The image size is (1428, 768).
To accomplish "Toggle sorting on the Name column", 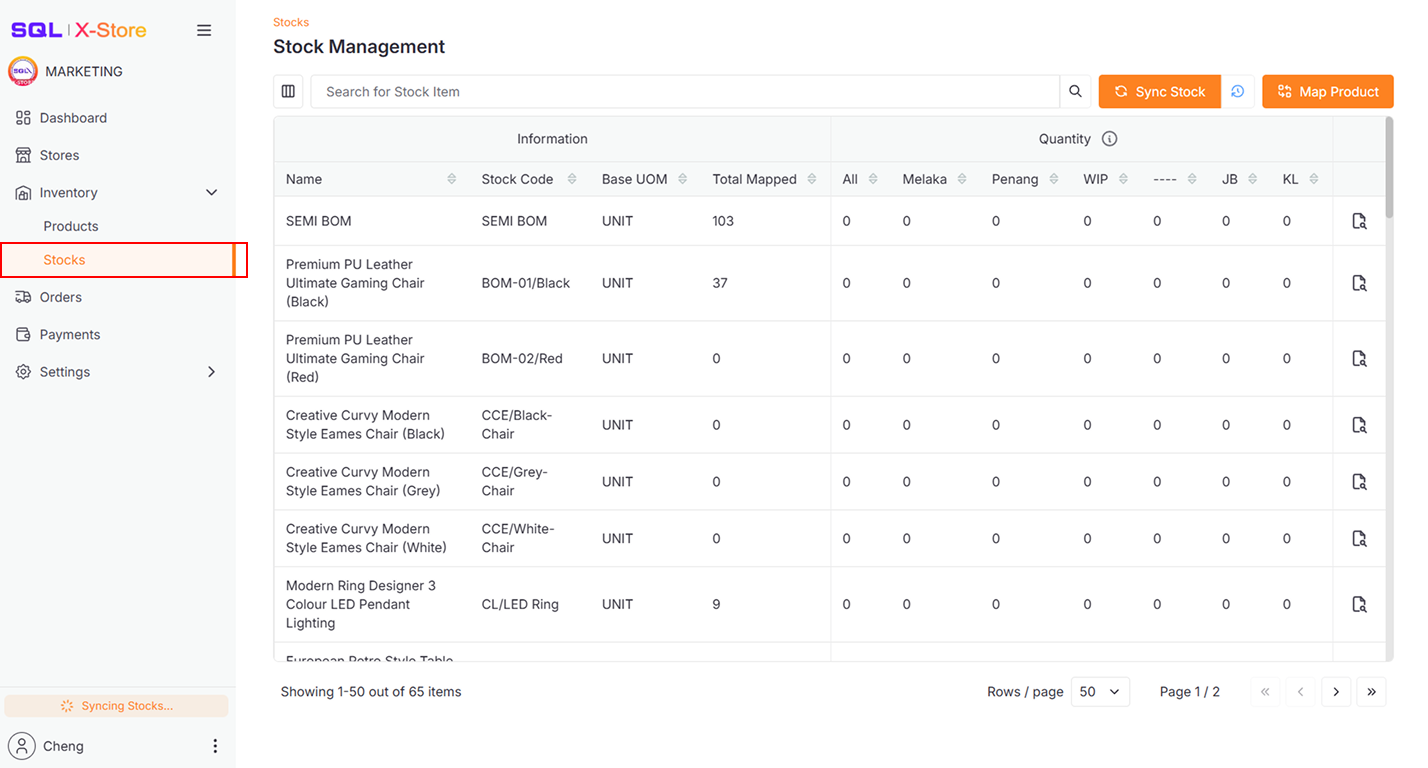I will coord(451,178).
